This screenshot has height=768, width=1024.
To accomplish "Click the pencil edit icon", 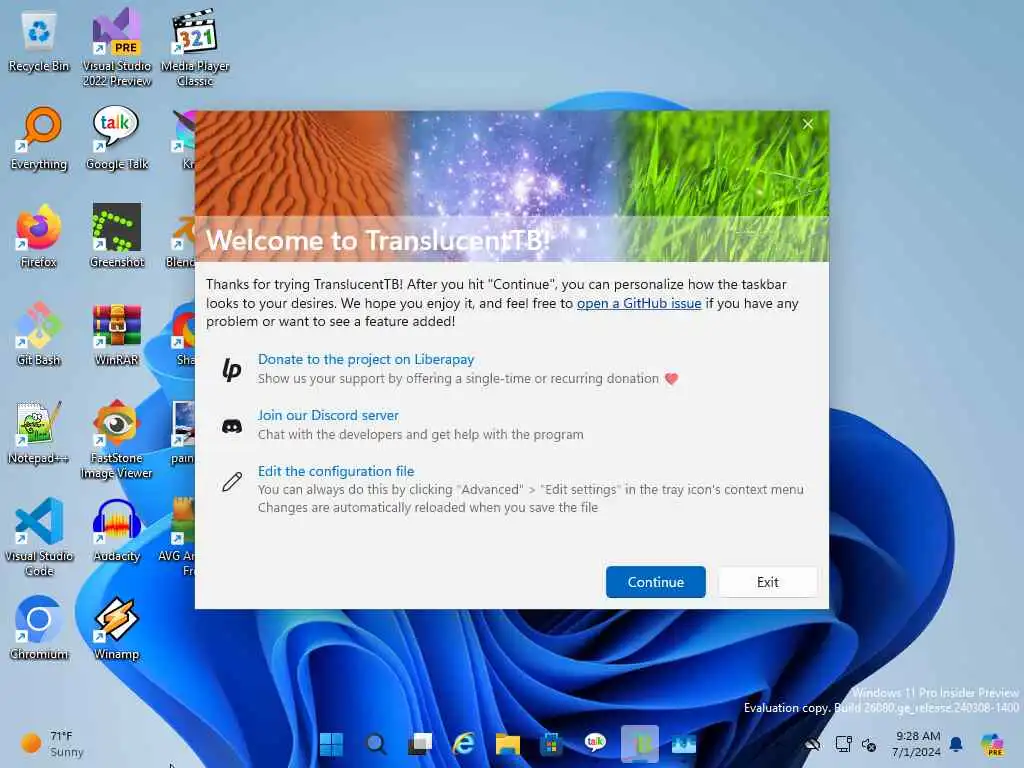I will (232, 482).
